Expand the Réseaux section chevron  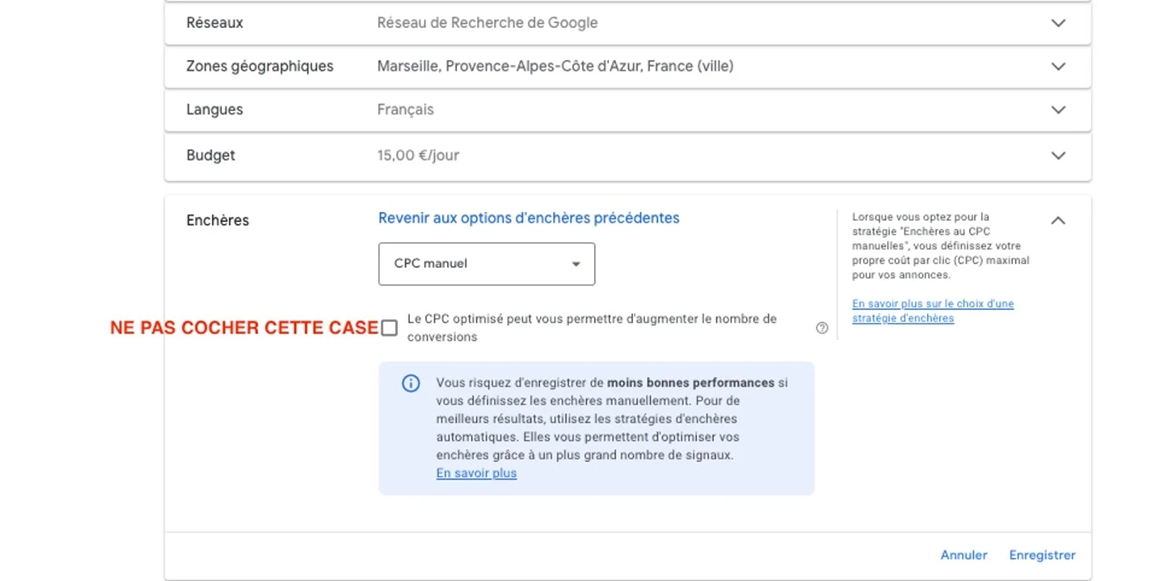1058,23
